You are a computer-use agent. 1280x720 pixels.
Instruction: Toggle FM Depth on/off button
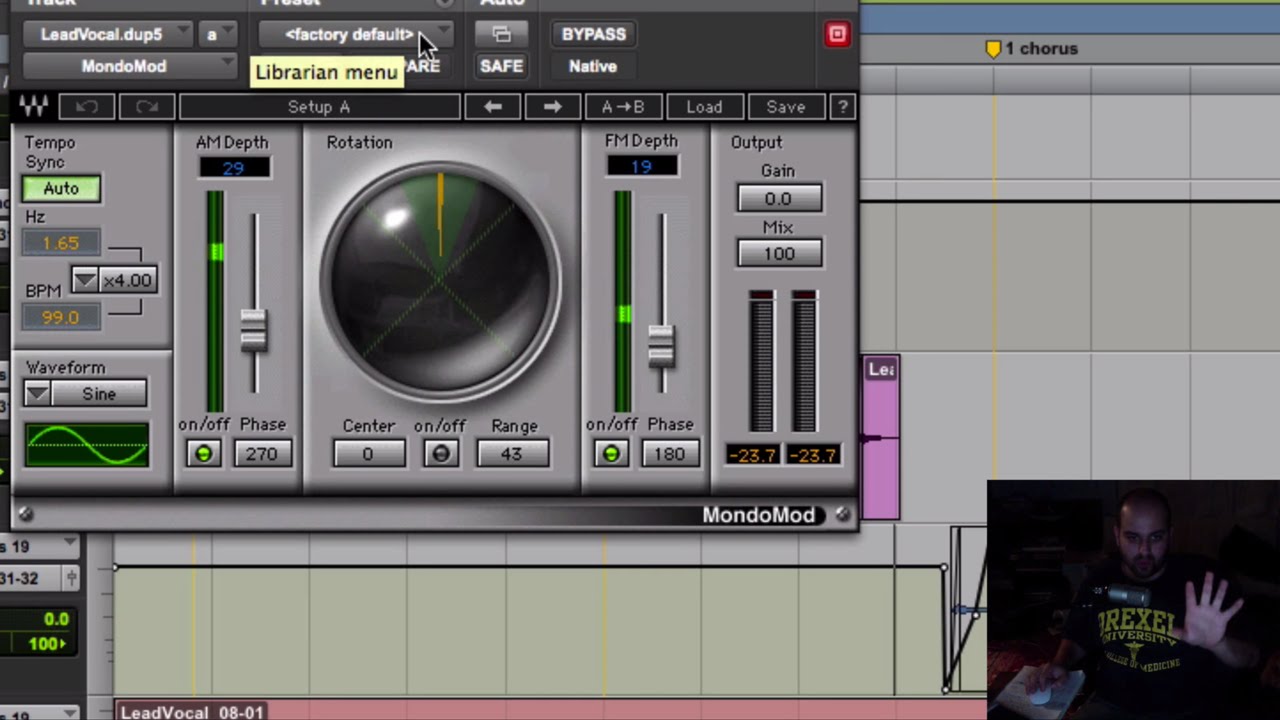tap(610, 454)
